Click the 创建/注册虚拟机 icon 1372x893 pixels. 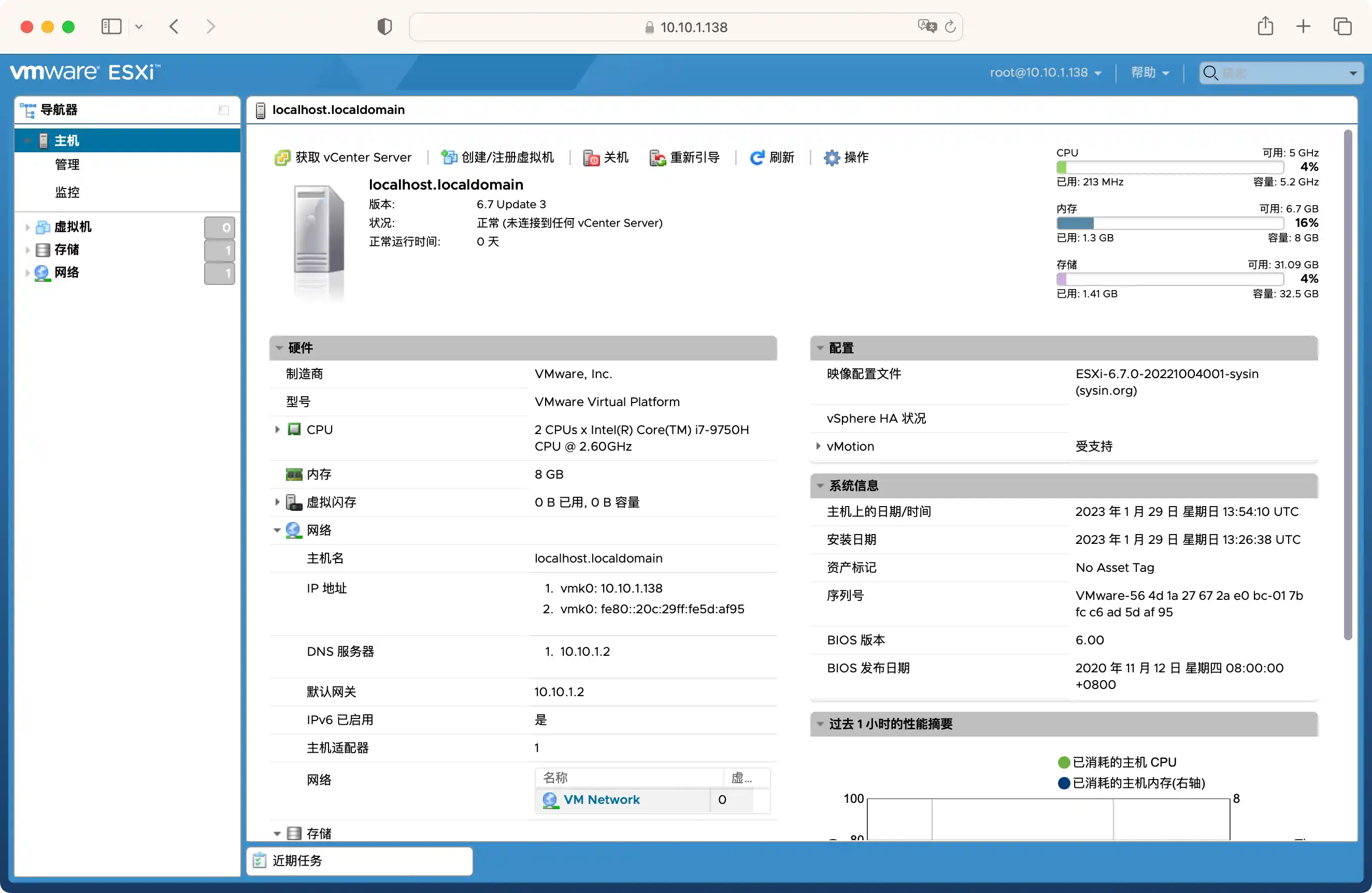446,157
